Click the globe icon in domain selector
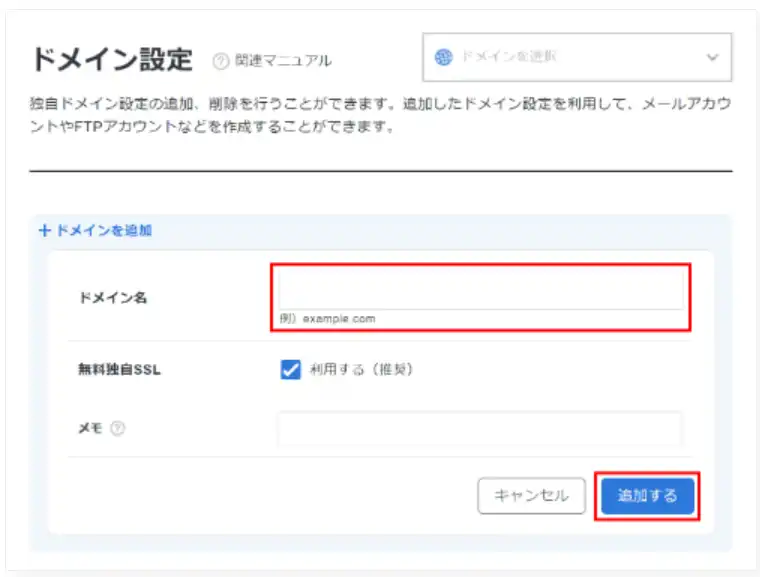Image resolution: width=760 pixels, height=577 pixels. (443, 57)
